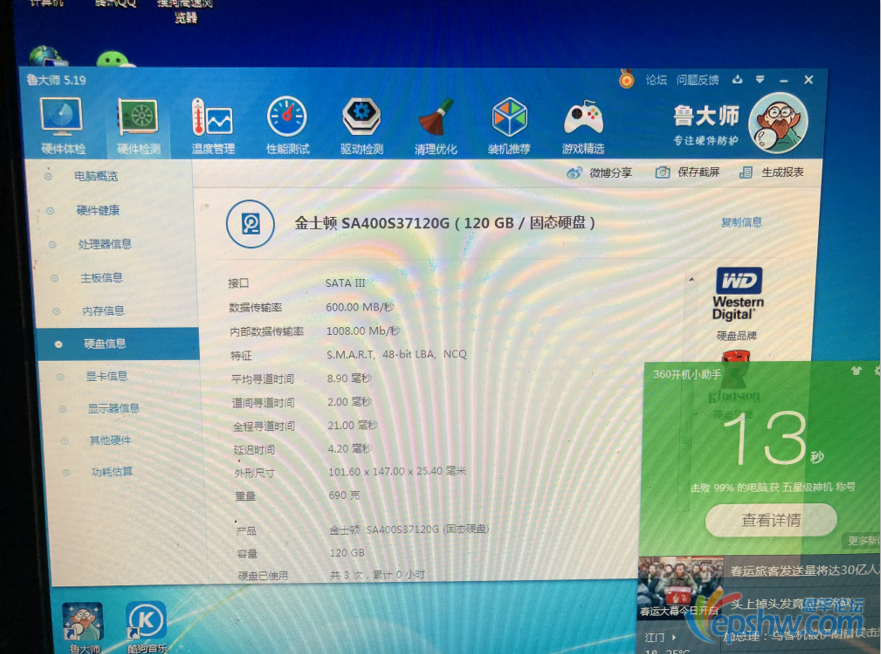Open 驱动检测 driver detection
Viewport: 881px width, 654px height.
click(x=361, y=126)
